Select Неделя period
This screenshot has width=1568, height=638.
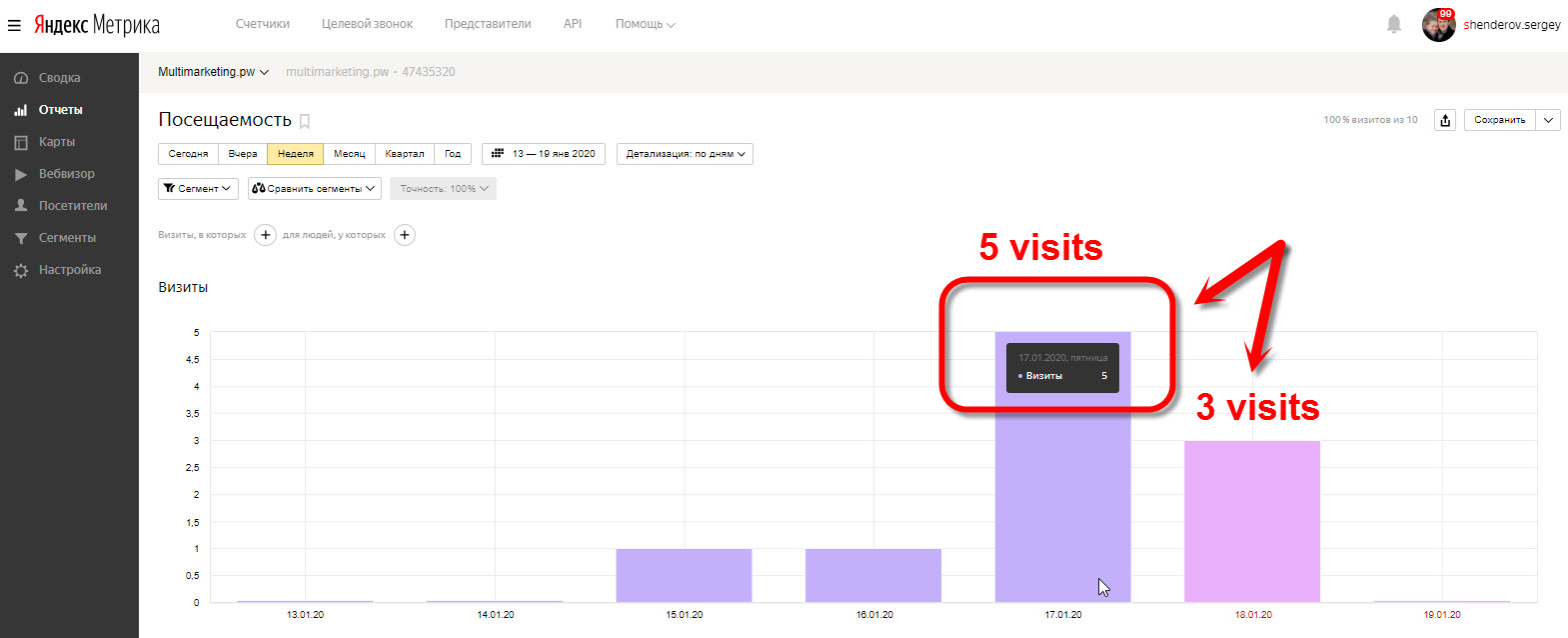[x=295, y=154]
